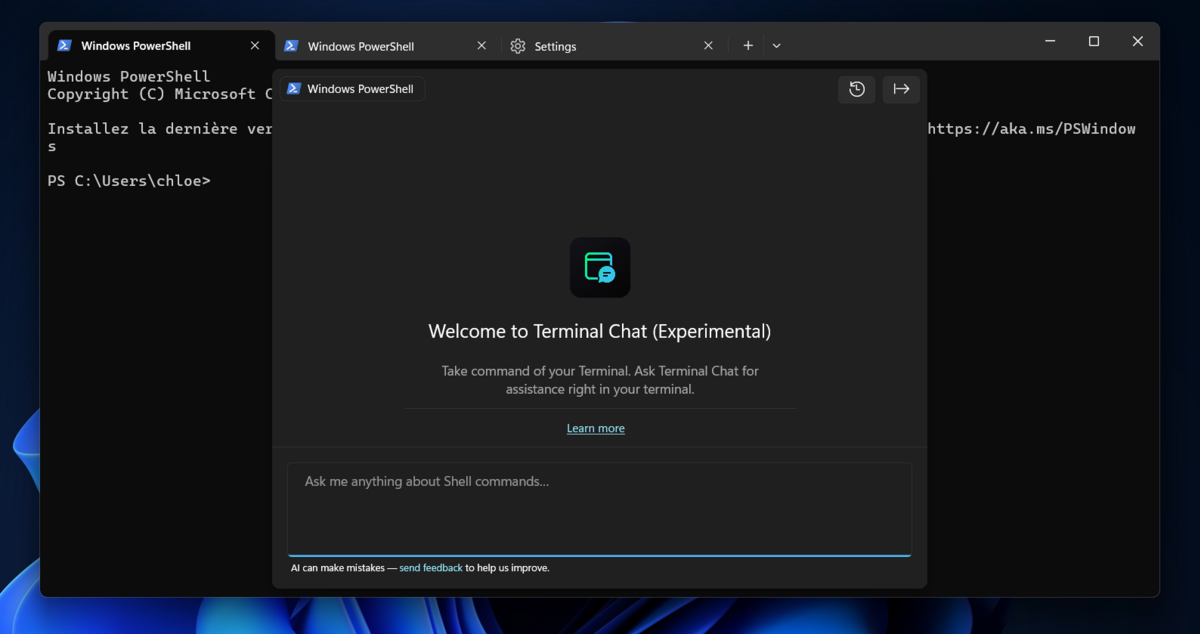Open the send feedback link

click(x=431, y=568)
